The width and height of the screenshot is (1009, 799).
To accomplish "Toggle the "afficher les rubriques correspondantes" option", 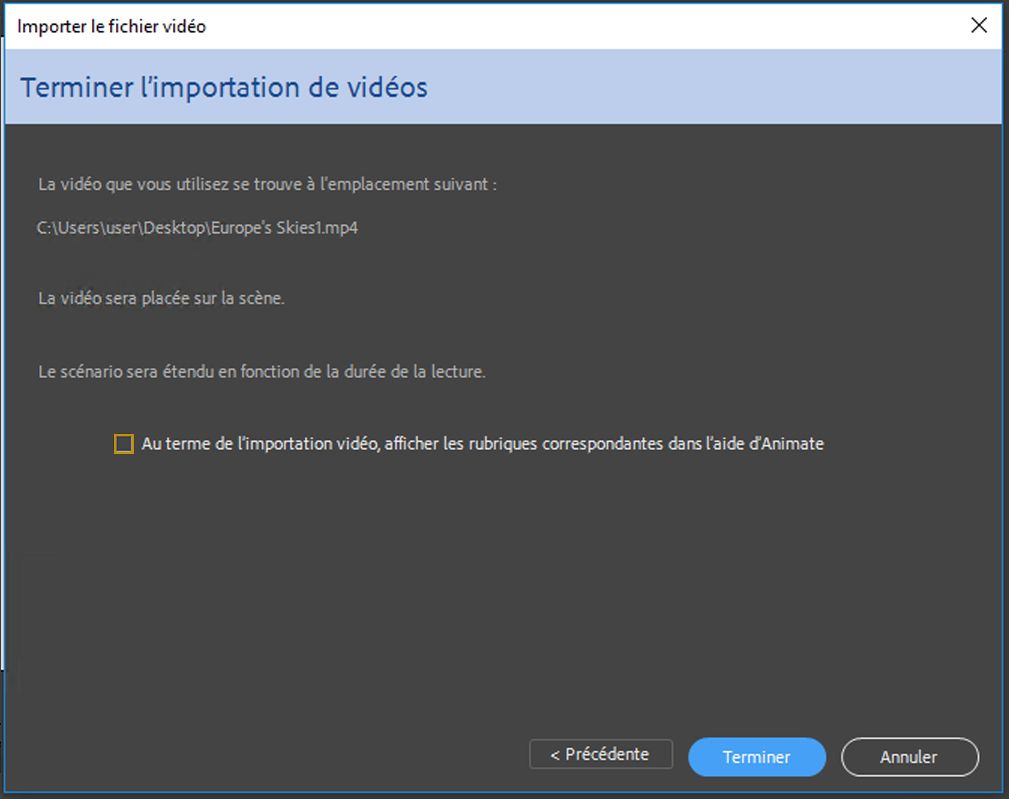I will (x=124, y=442).
